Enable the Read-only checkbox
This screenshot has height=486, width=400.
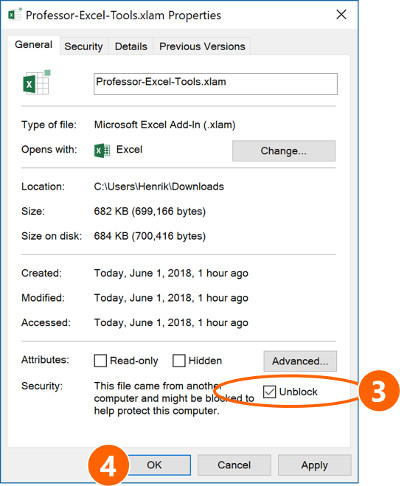click(x=100, y=361)
